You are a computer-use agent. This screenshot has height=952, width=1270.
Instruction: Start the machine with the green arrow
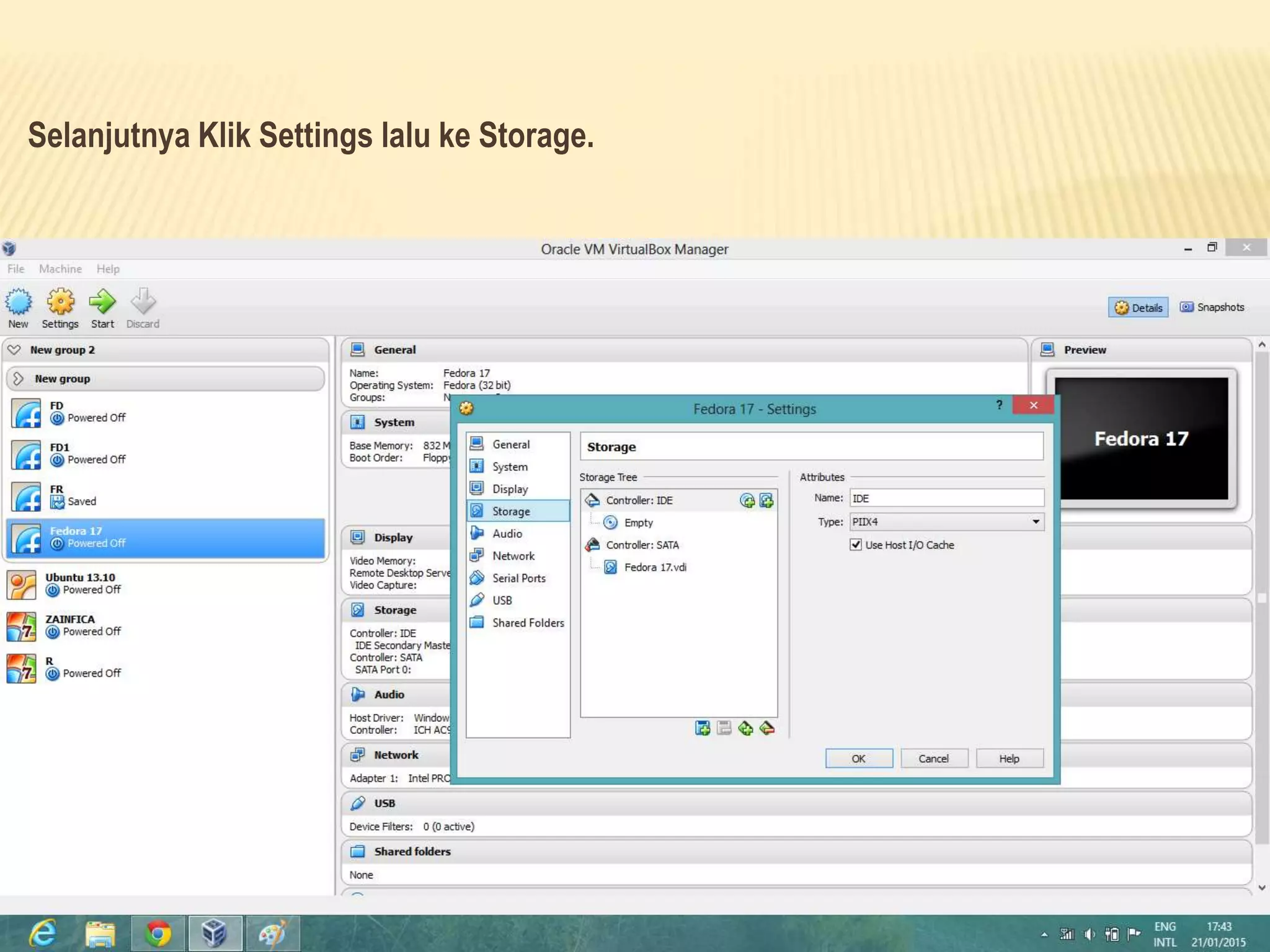[x=102, y=302]
